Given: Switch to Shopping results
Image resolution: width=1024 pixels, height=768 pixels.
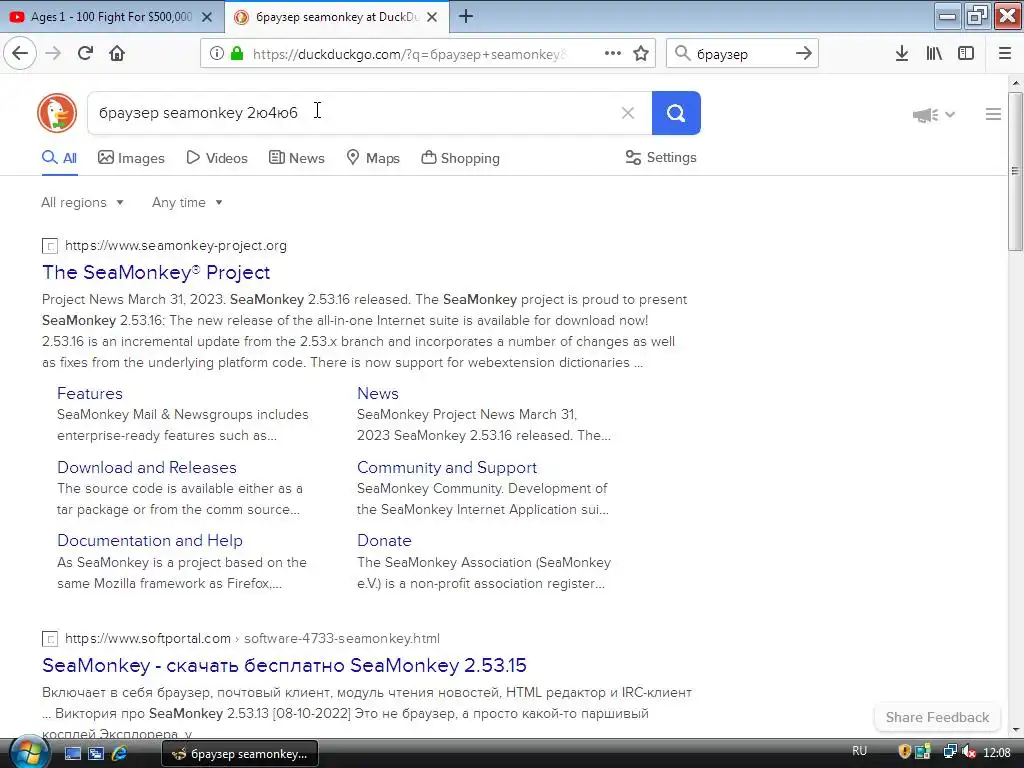Looking at the screenshot, I should pyautogui.click(x=460, y=158).
